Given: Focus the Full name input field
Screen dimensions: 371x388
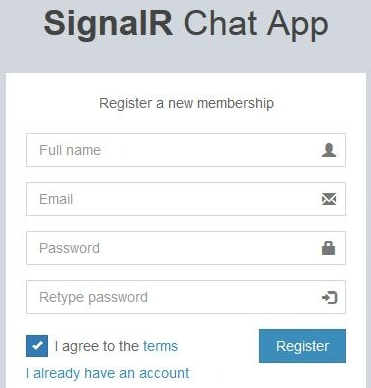Looking at the screenshot, I should coord(186,150).
